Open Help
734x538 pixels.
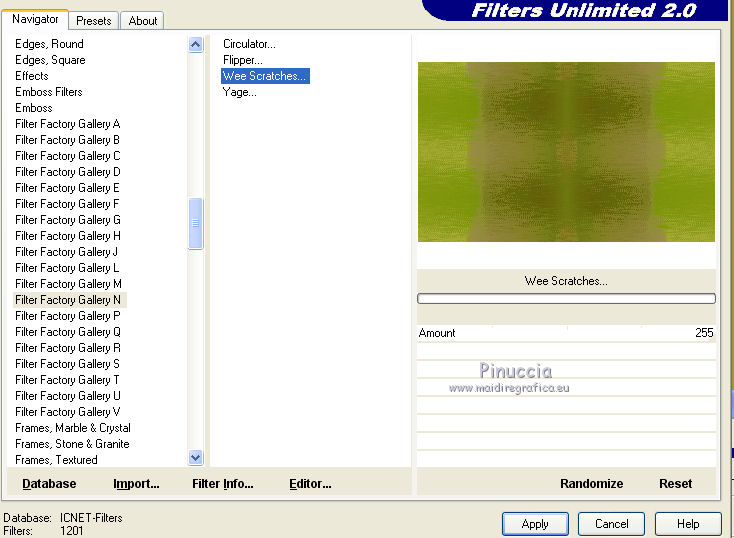(x=688, y=524)
